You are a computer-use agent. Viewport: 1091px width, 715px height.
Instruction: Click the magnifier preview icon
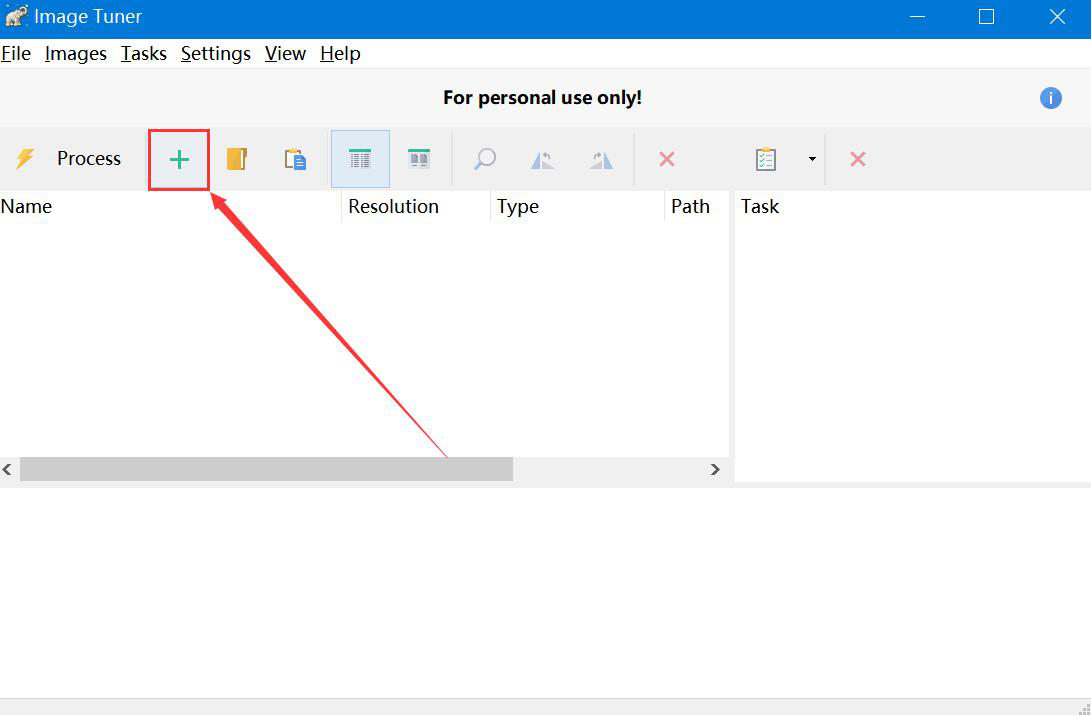tap(484, 159)
